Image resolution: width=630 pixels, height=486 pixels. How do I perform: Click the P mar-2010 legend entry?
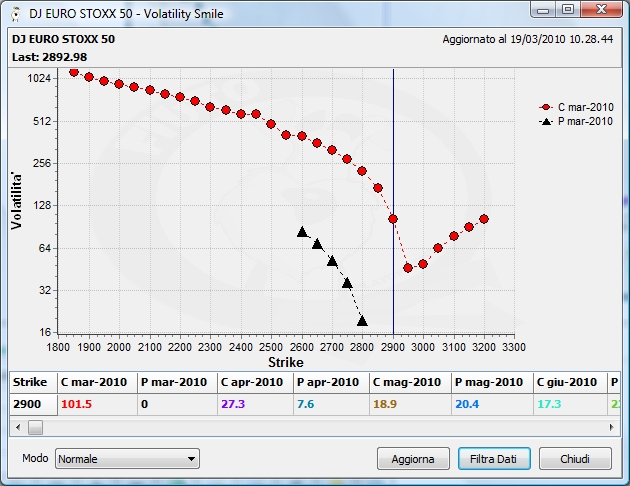click(x=576, y=121)
